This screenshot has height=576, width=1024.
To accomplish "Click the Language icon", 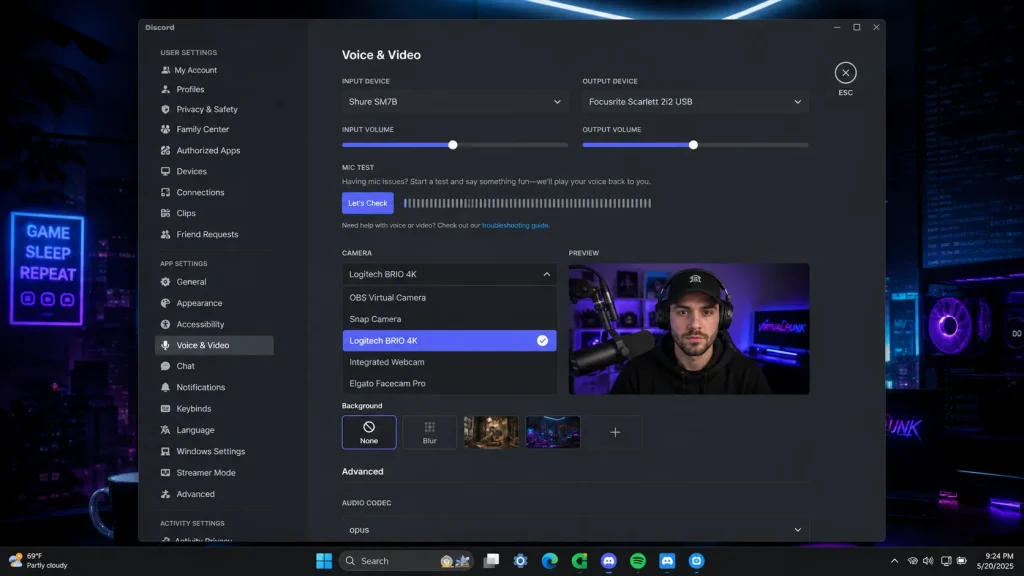I will click(165, 430).
